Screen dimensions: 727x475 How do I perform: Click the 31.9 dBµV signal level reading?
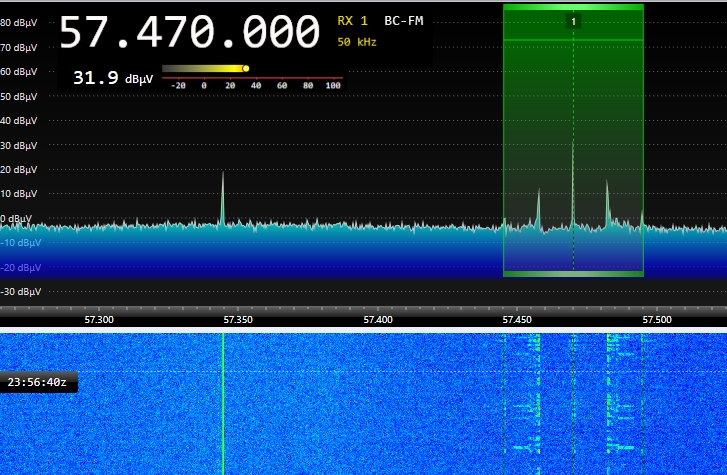click(x=113, y=77)
